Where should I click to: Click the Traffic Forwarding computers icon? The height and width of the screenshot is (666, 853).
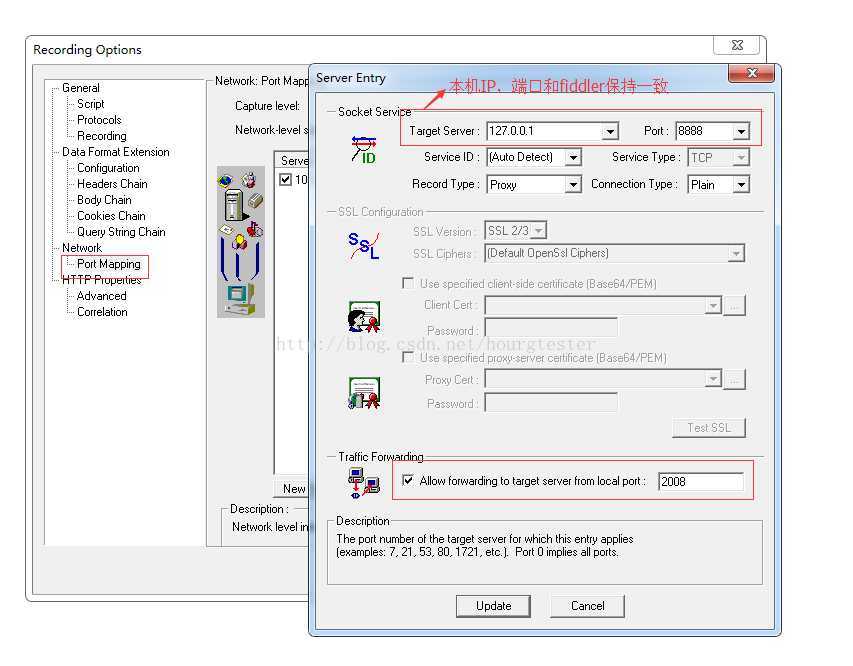[x=363, y=483]
